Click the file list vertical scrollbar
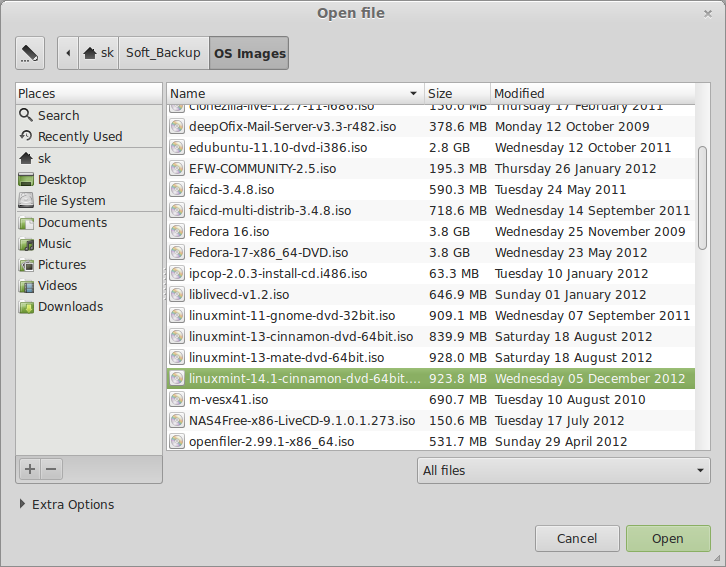726x567 pixels. 702,198
